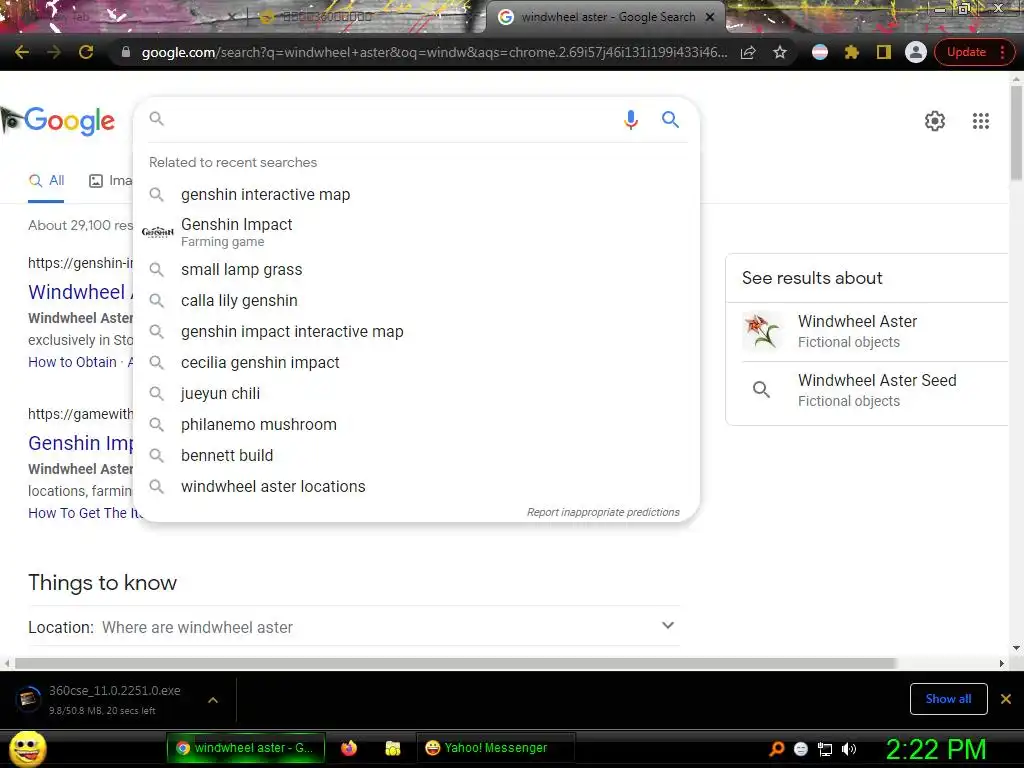This screenshot has height=768, width=1024.
Task: Click the smiley face tray icon
Action: [801, 749]
